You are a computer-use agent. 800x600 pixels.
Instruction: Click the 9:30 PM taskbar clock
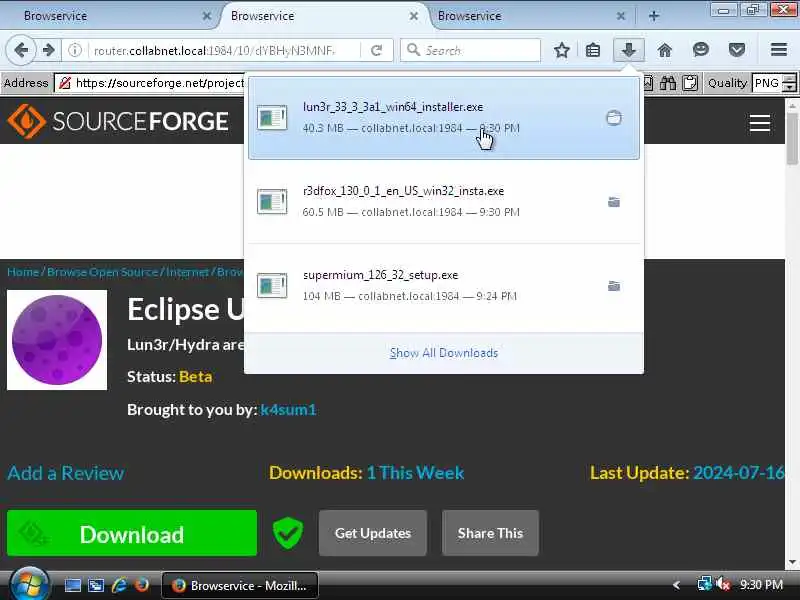point(761,585)
